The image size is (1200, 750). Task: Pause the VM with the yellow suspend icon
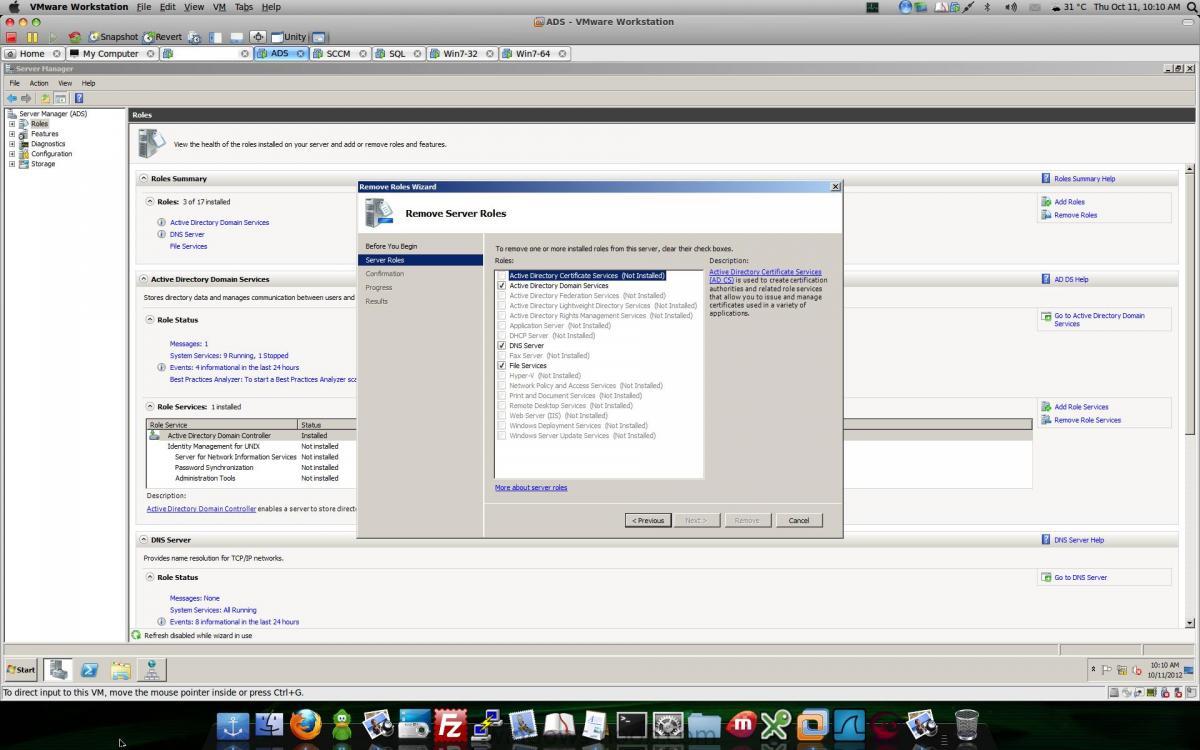[x=32, y=37]
